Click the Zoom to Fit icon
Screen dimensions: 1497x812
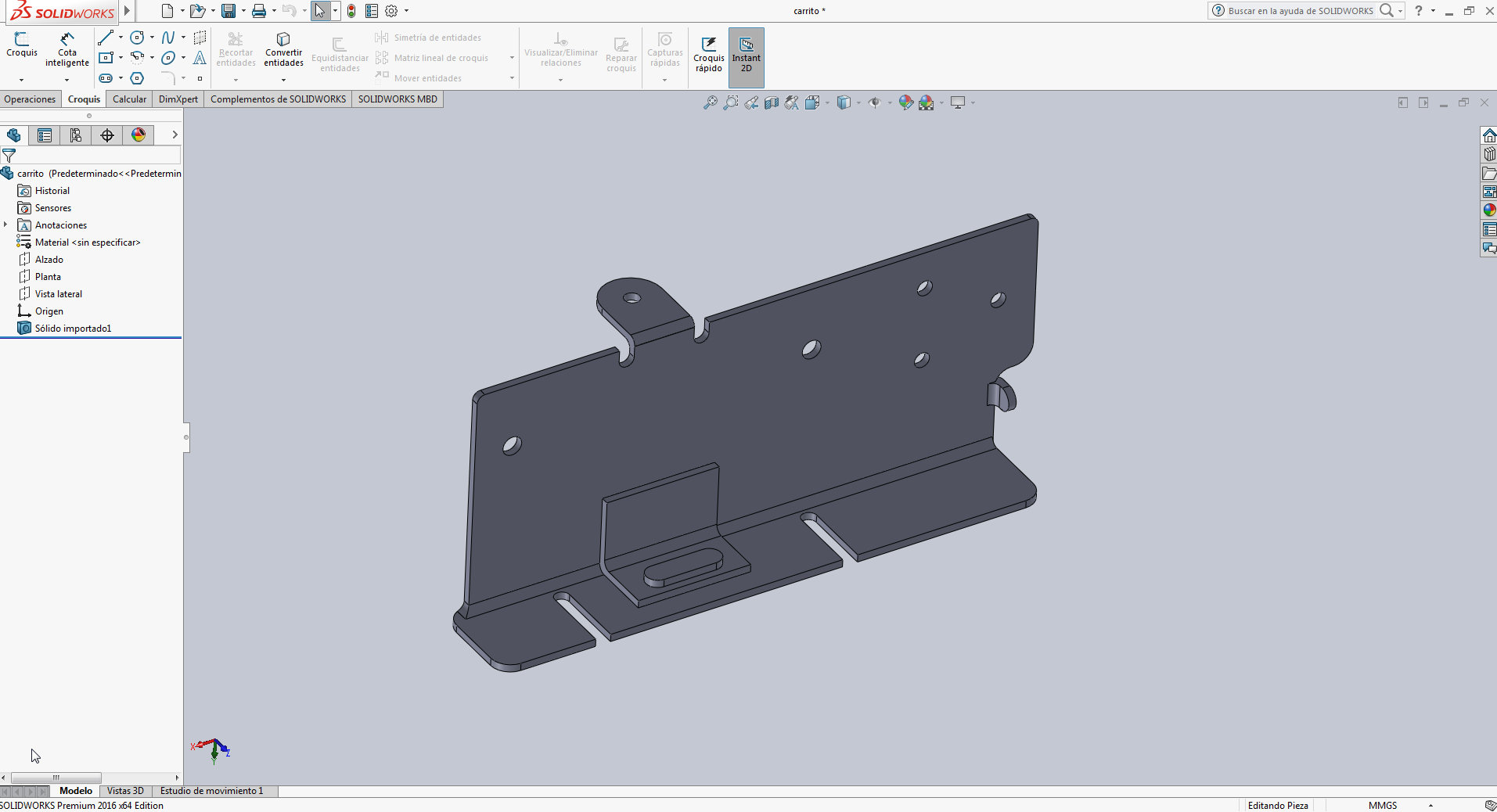tap(710, 102)
